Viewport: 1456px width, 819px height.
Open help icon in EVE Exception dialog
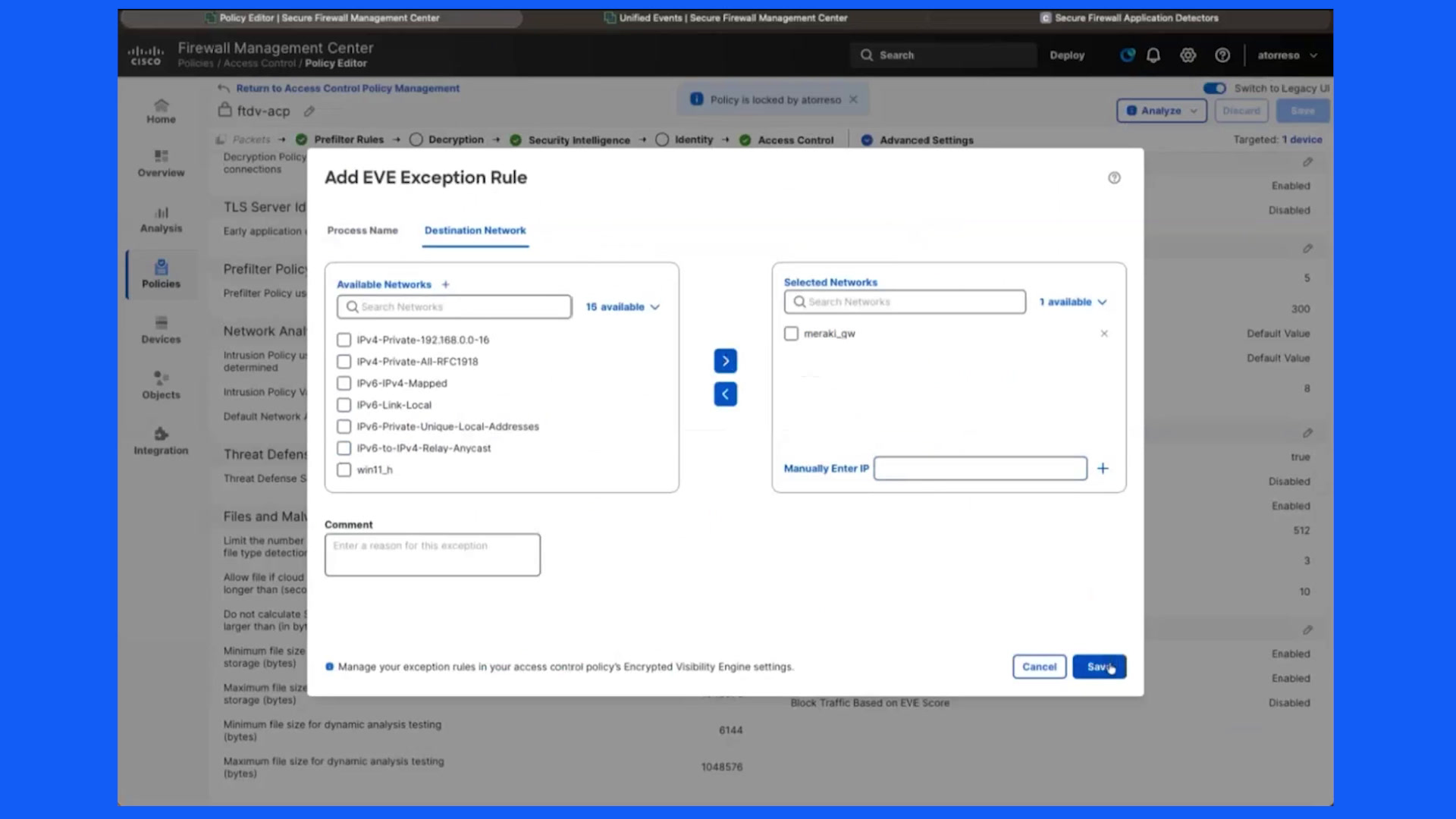[1114, 177]
